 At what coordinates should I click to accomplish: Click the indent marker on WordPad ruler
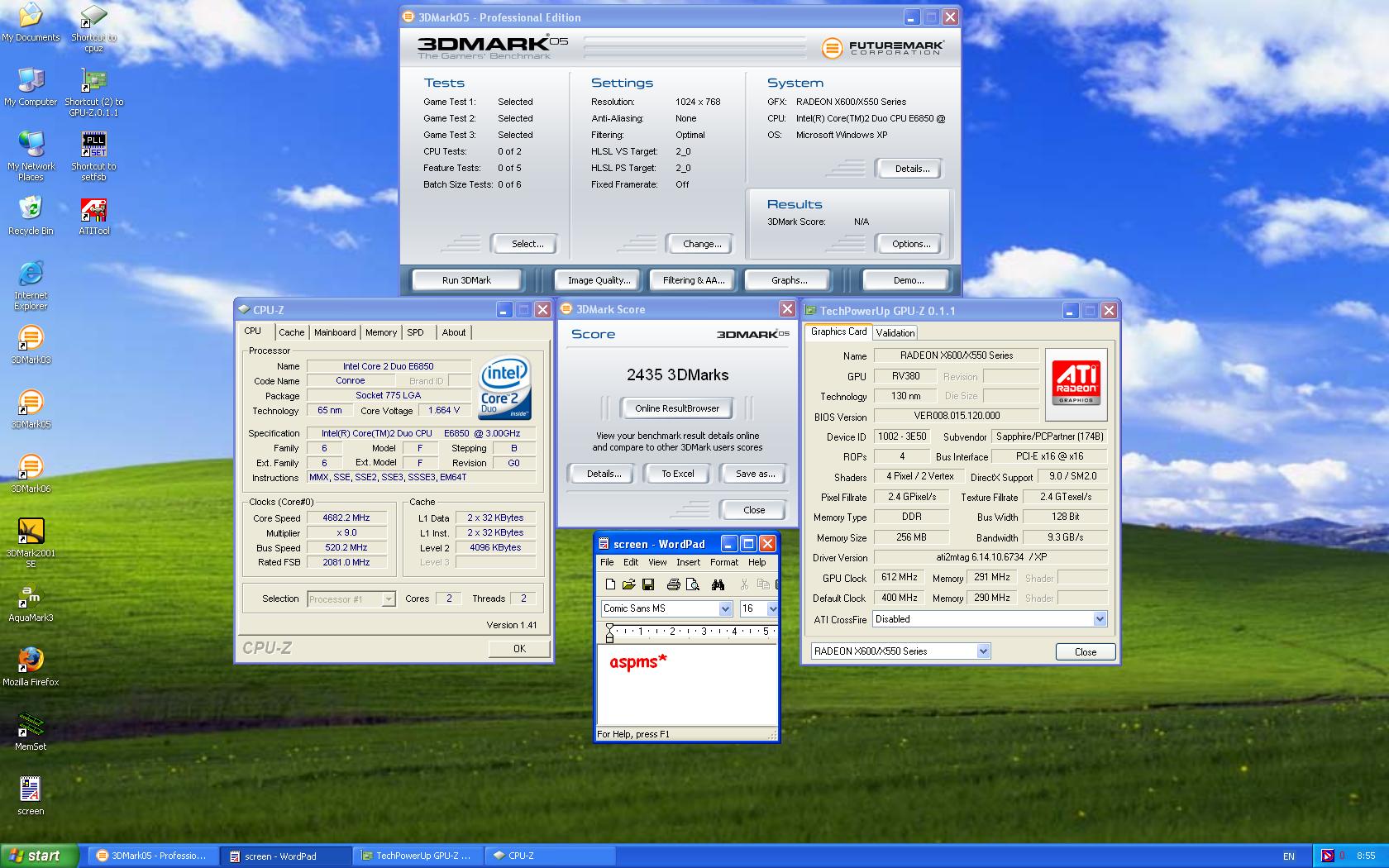(x=610, y=633)
